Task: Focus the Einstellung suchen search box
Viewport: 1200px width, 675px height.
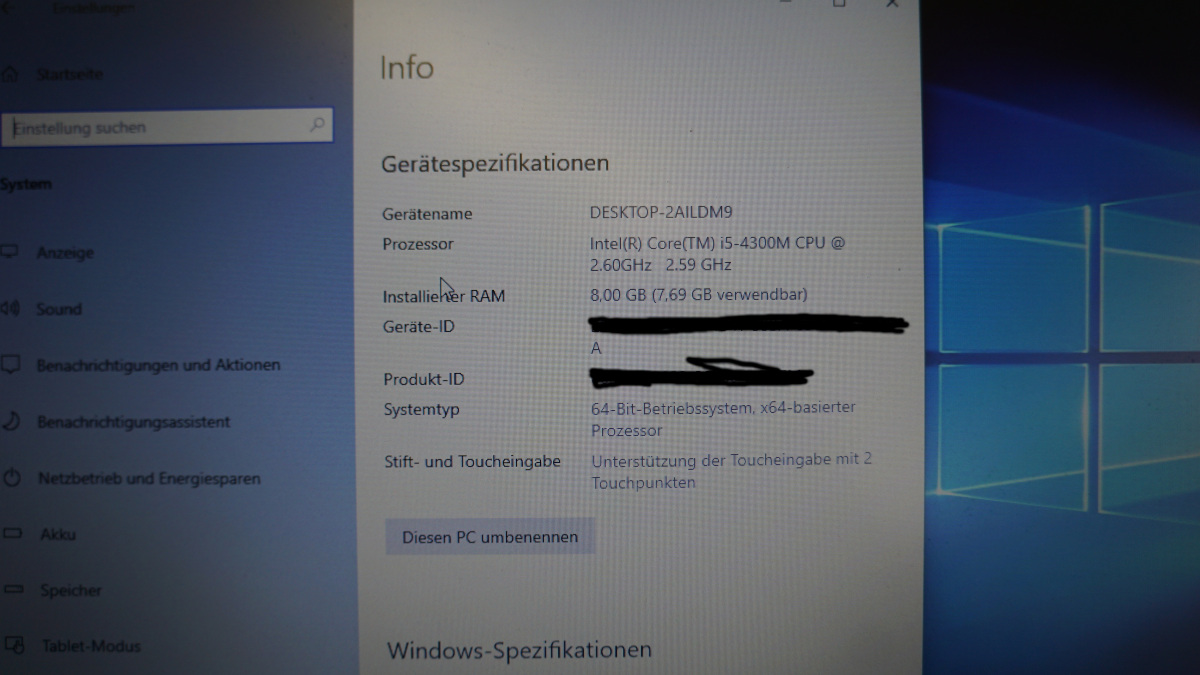Action: tap(168, 126)
